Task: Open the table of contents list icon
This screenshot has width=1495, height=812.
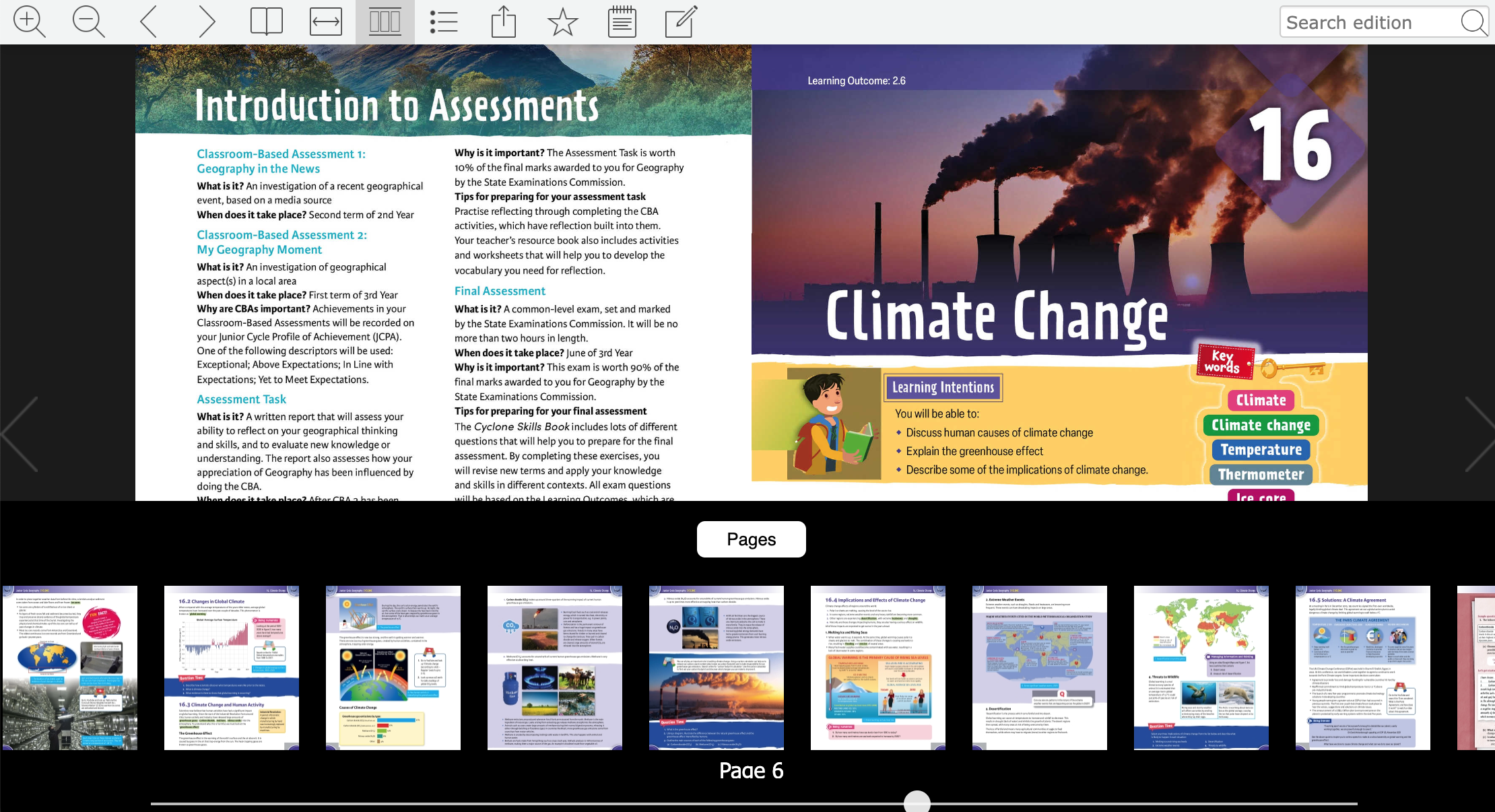Action: [x=444, y=22]
